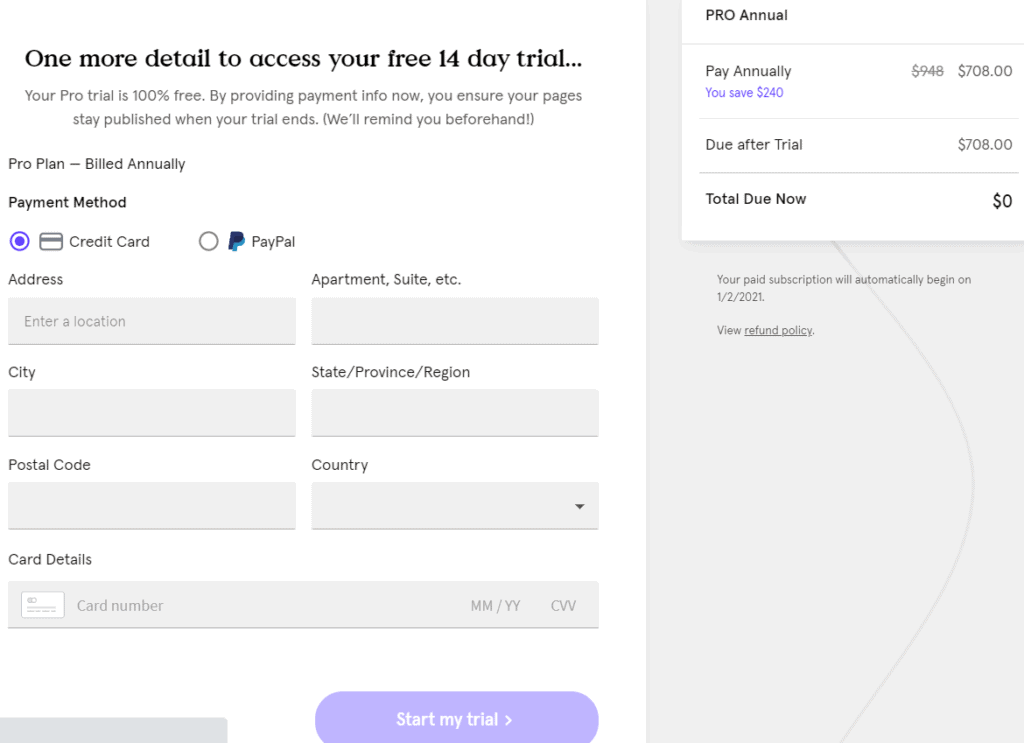Click the Country dropdown arrow
This screenshot has height=743, width=1024.
pyautogui.click(x=579, y=507)
